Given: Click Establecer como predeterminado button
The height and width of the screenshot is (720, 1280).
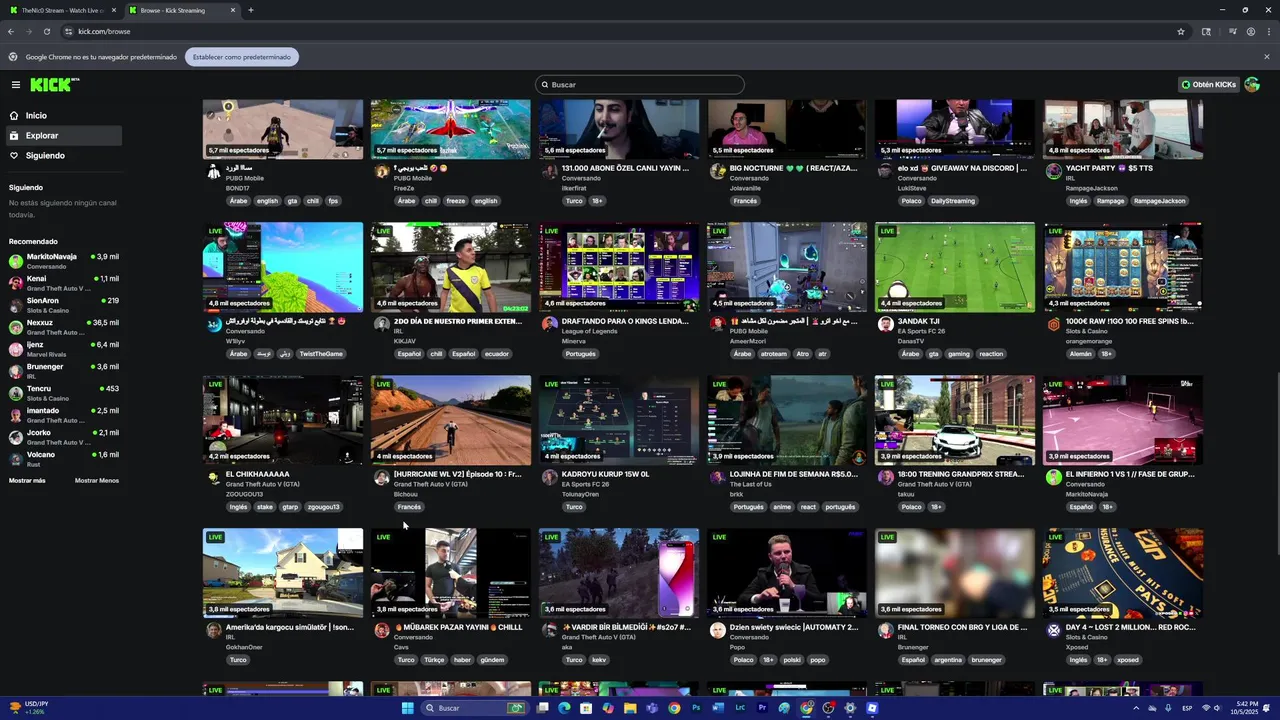Looking at the screenshot, I should point(241,57).
